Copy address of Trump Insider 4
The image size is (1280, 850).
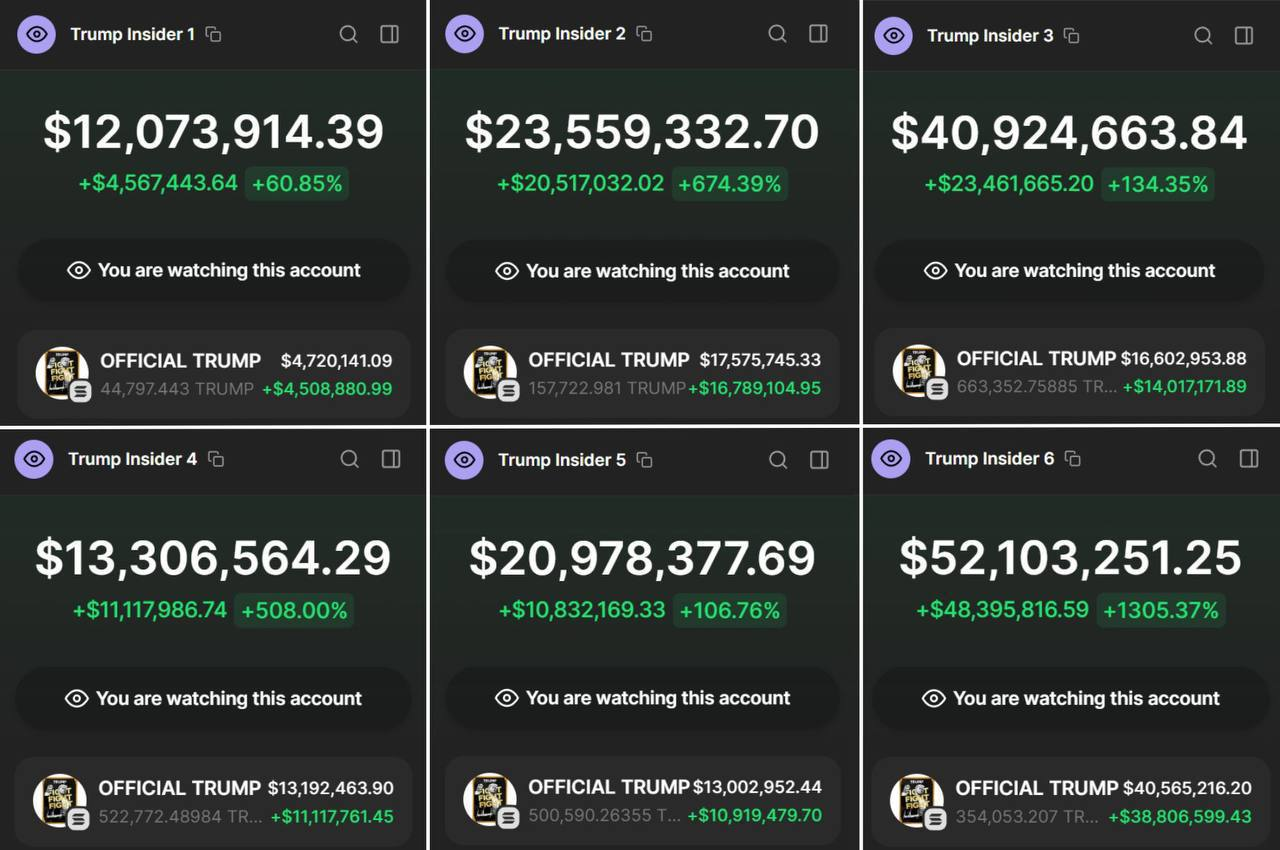click(216, 459)
